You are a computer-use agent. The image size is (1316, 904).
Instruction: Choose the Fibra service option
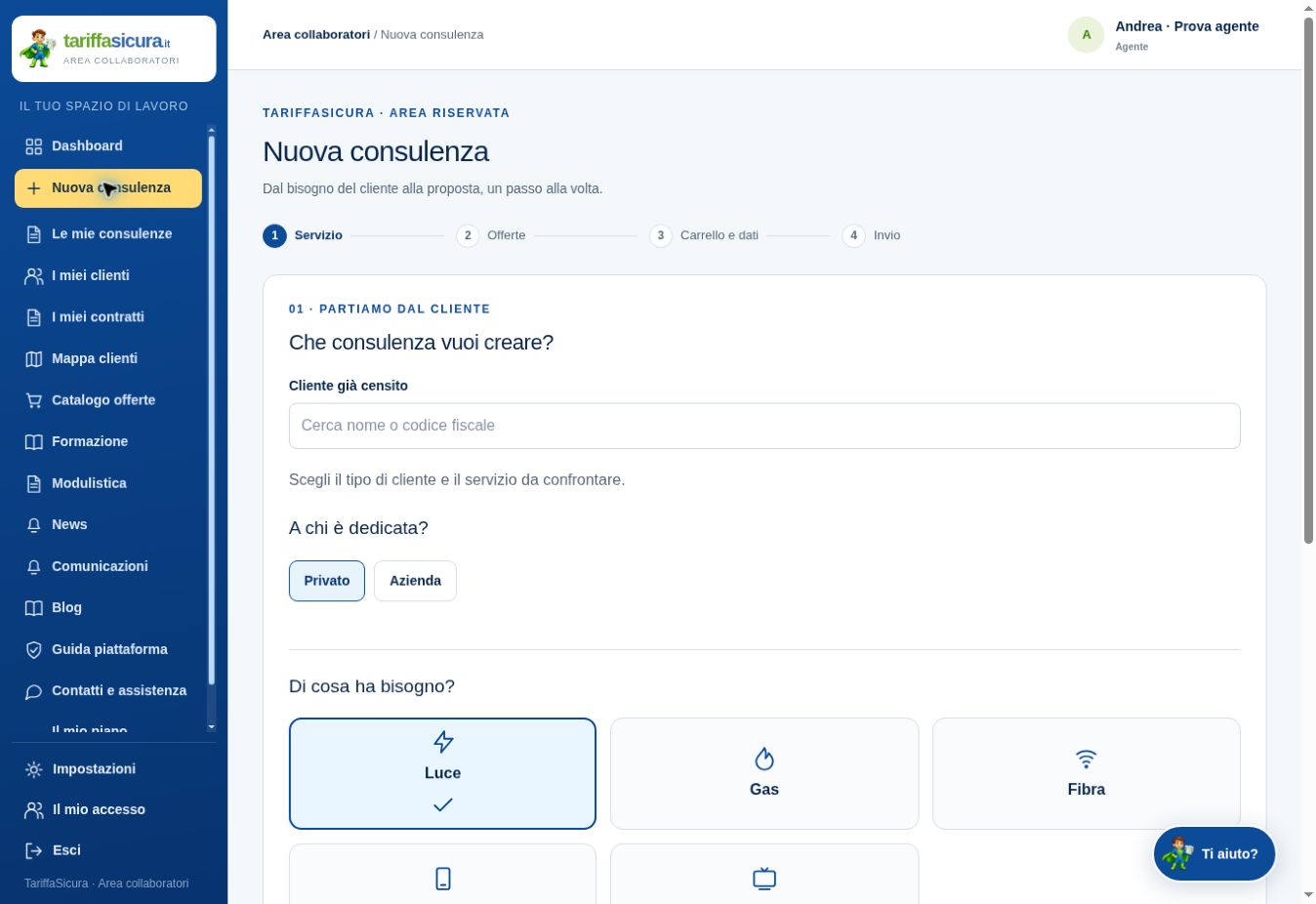[1087, 773]
